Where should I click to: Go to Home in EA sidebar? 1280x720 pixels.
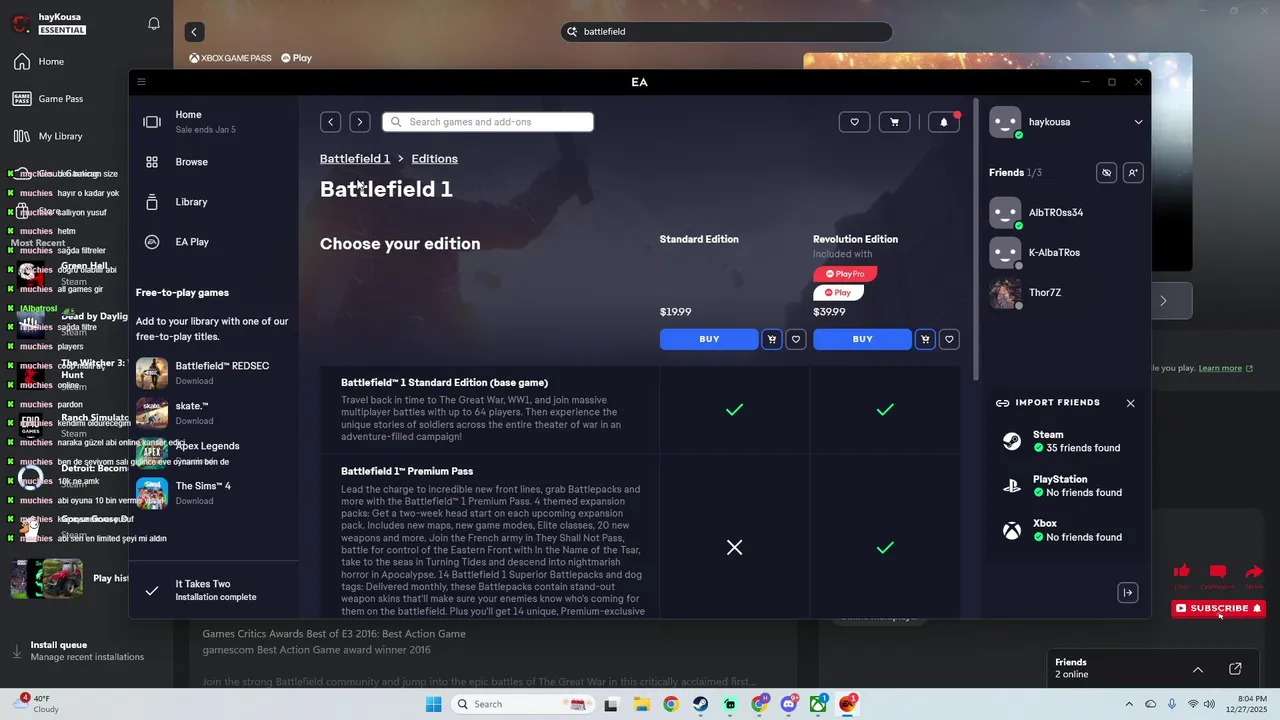[x=215, y=122]
